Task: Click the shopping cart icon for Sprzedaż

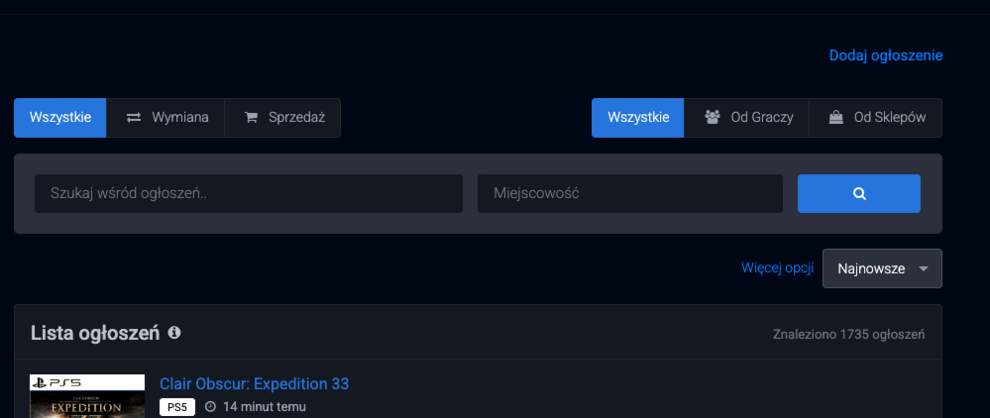Action: [x=251, y=118]
